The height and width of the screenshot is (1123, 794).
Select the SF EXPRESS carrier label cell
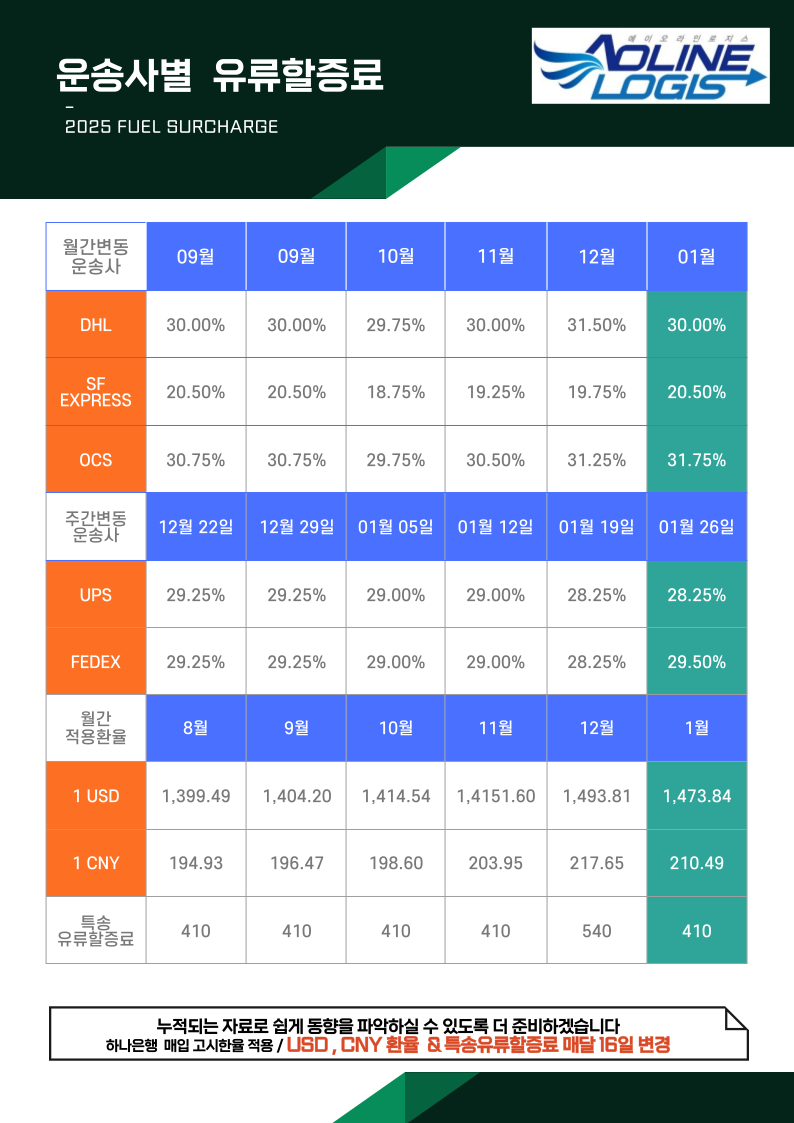pyautogui.click(x=96, y=392)
